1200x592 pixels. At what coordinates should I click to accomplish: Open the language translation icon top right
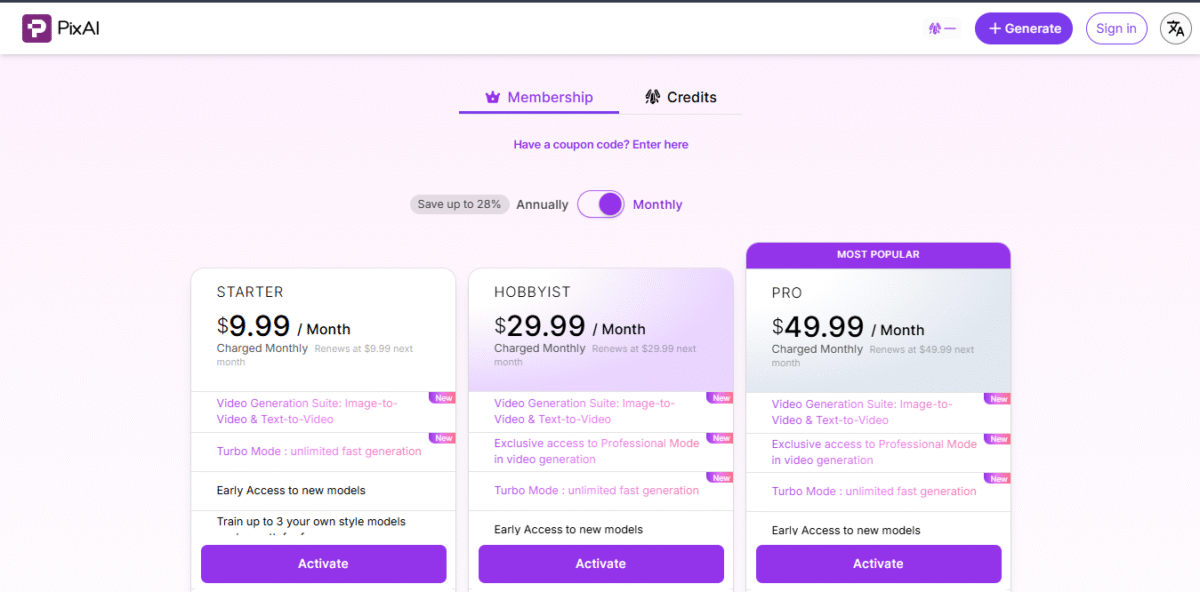click(1175, 28)
